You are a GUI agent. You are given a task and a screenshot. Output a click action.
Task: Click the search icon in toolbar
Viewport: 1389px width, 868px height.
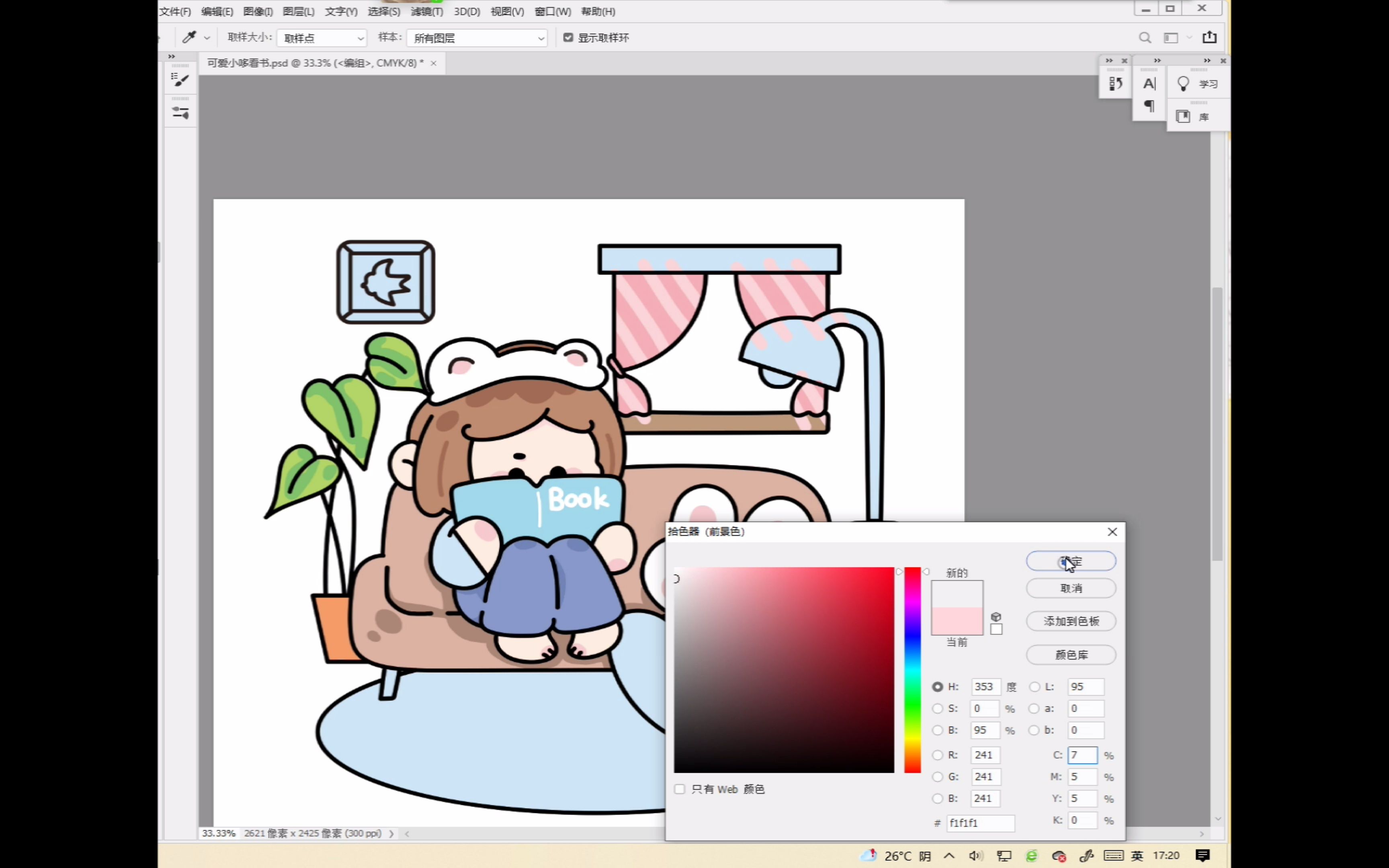[x=1144, y=37]
